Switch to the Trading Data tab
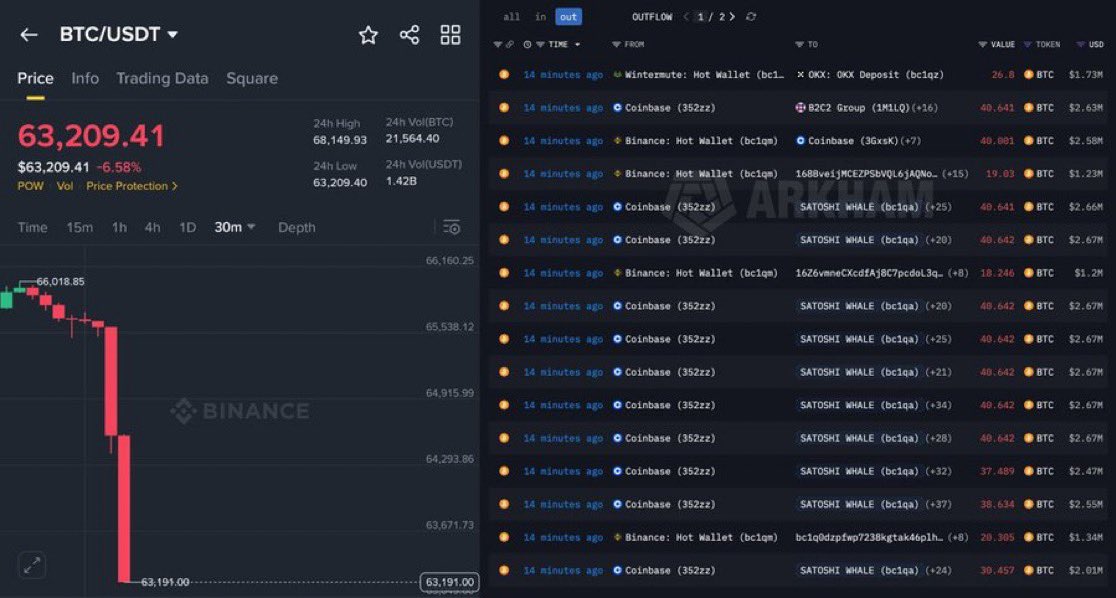 coord(162,78)
